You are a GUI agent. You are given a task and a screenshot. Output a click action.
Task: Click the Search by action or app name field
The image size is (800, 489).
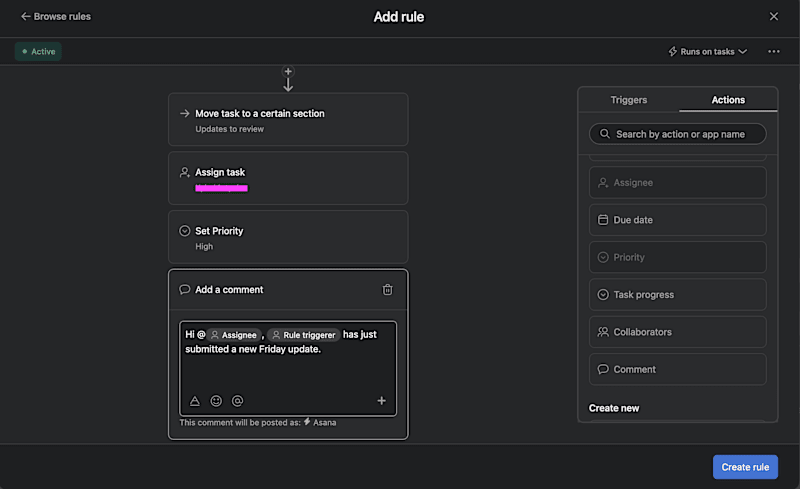[678, 134]
